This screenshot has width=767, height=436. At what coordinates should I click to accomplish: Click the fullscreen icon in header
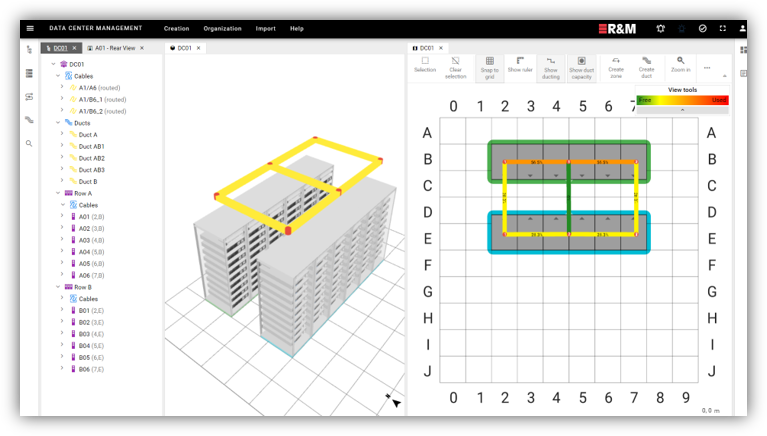(722, 28)
